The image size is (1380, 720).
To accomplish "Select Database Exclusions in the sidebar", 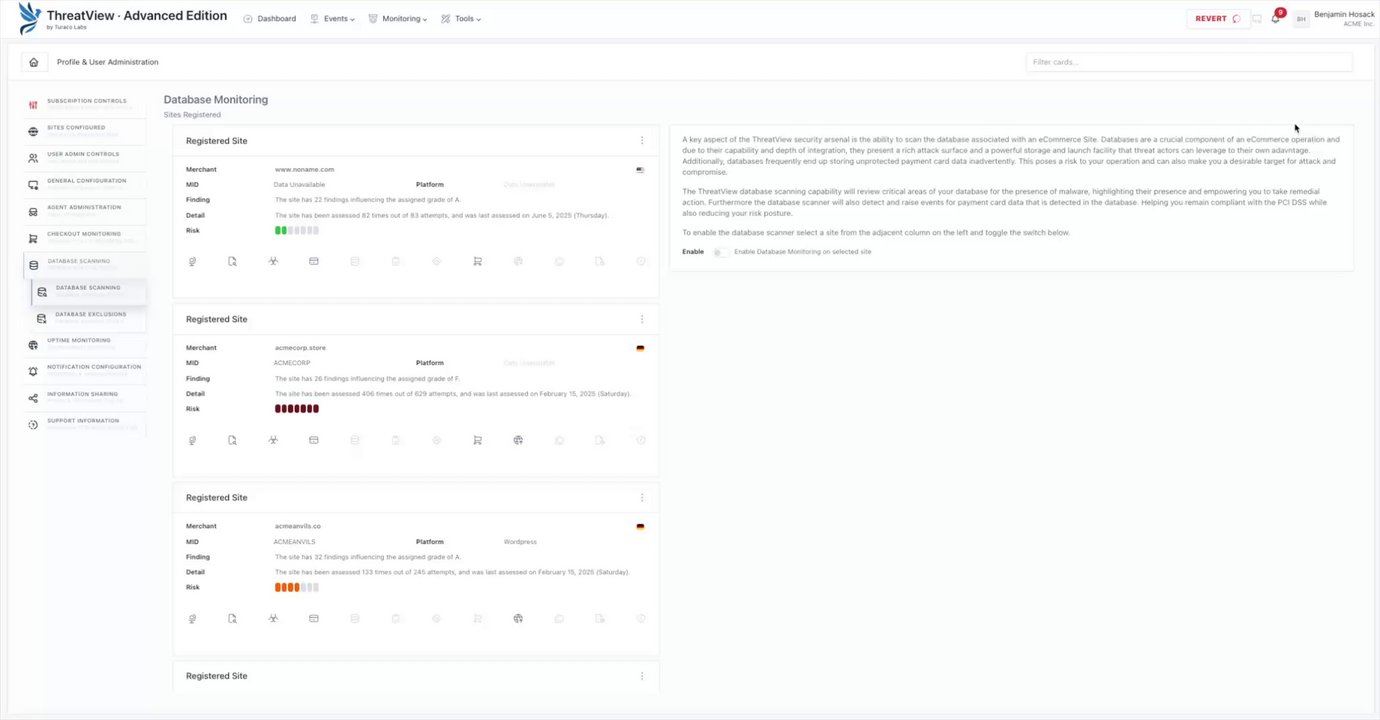I will pos(90,317).
